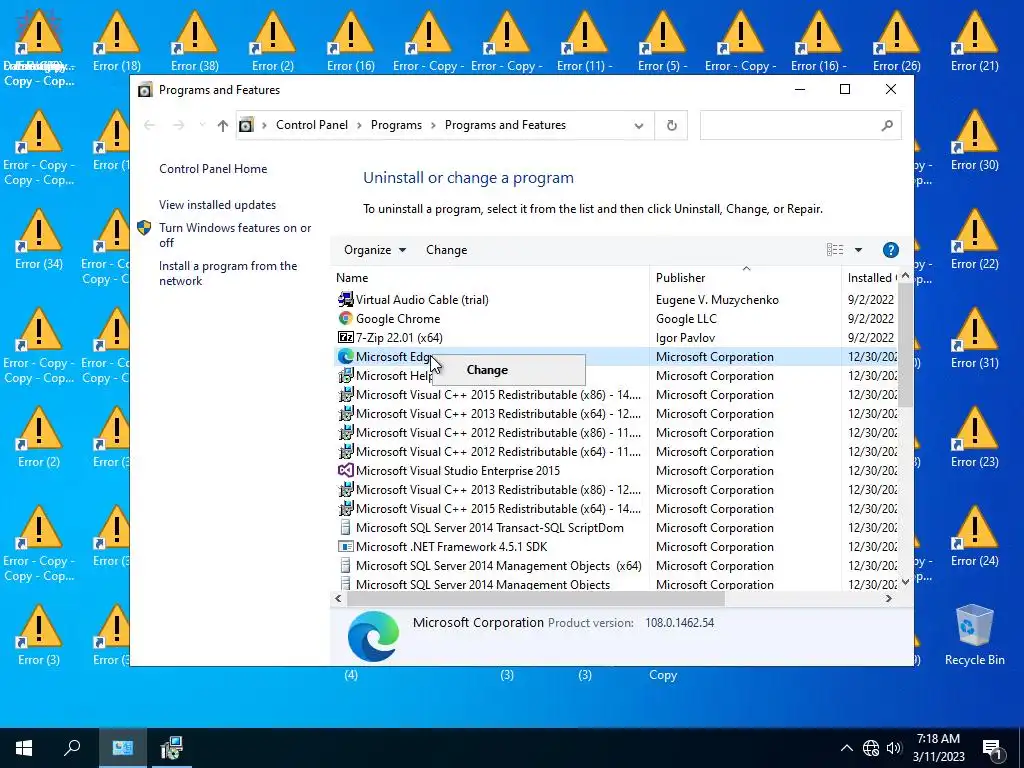Select the Error (34) desktop shortcut
Viewport: 1024px width, 768px height.
pos(39,240)
